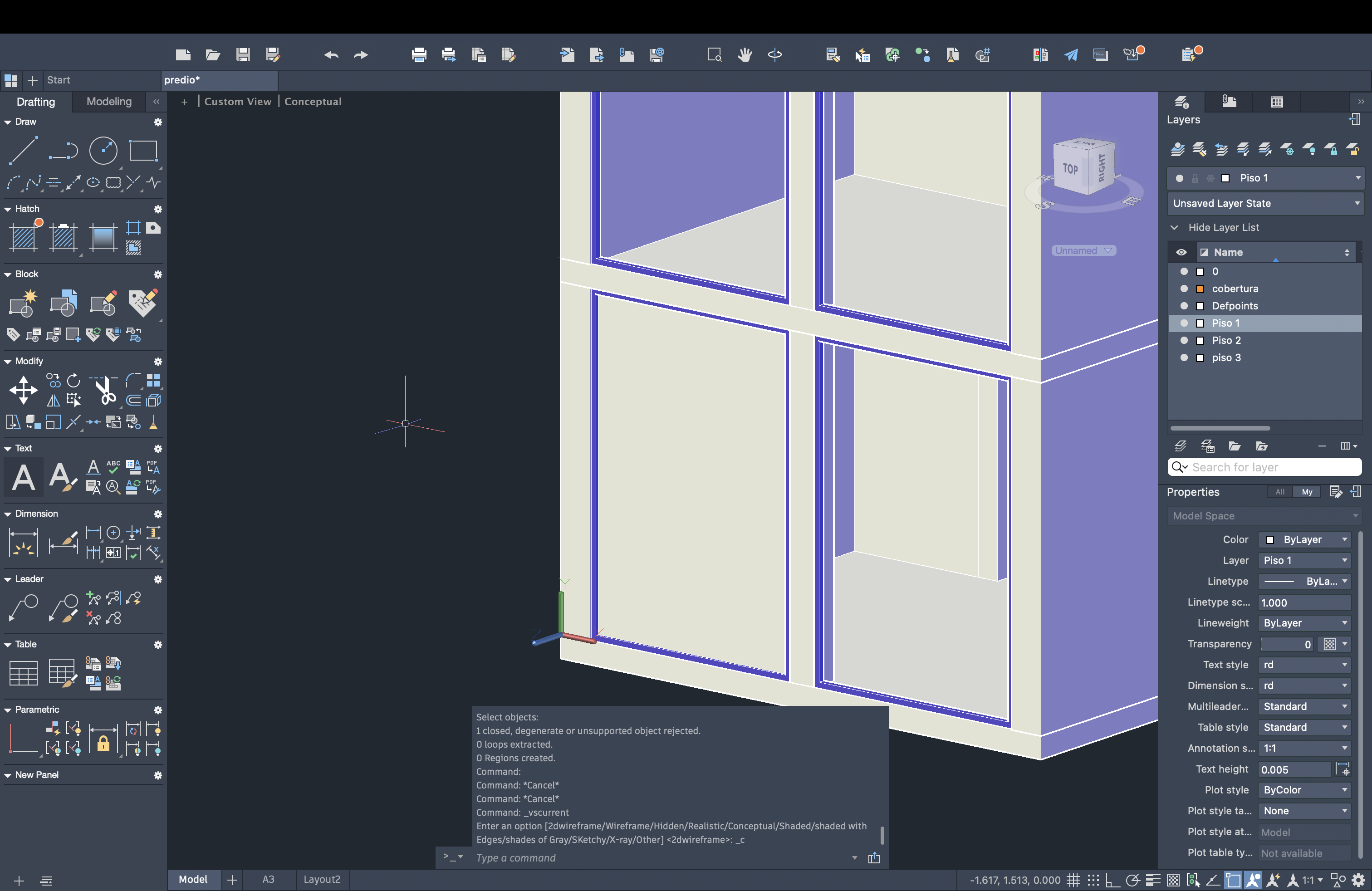This screenshot has height=891, width=1372.
Task: Collapse the Hide Layer List expander
Action: [1174, 228]
